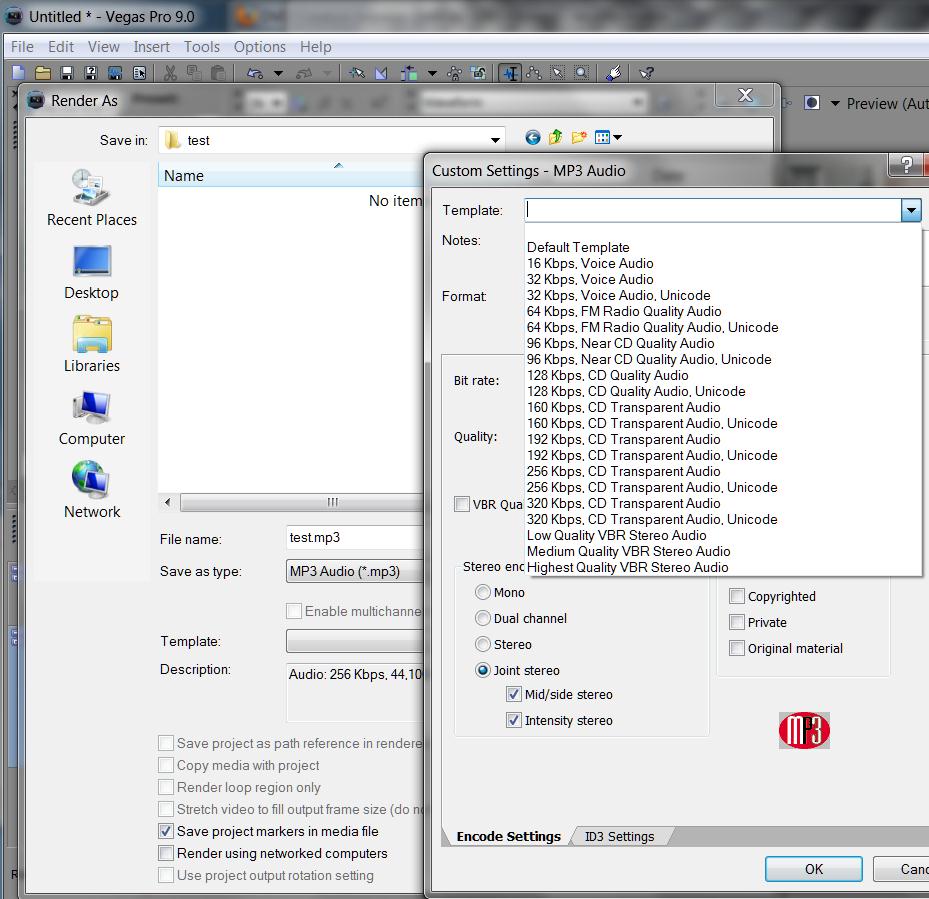Open project properties toolbar icon
The height and width of the screenshot is (899, 929).
139,73
